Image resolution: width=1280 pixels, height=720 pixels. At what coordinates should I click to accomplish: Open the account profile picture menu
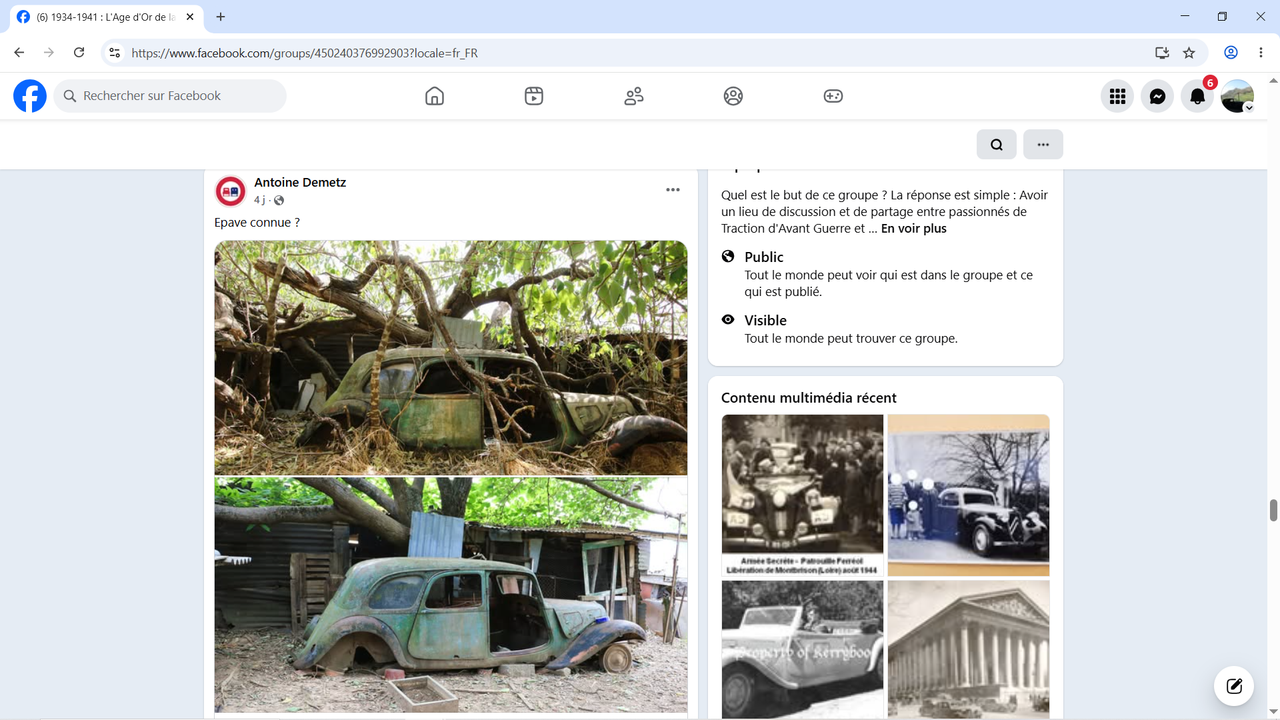tap(1237, 96)
